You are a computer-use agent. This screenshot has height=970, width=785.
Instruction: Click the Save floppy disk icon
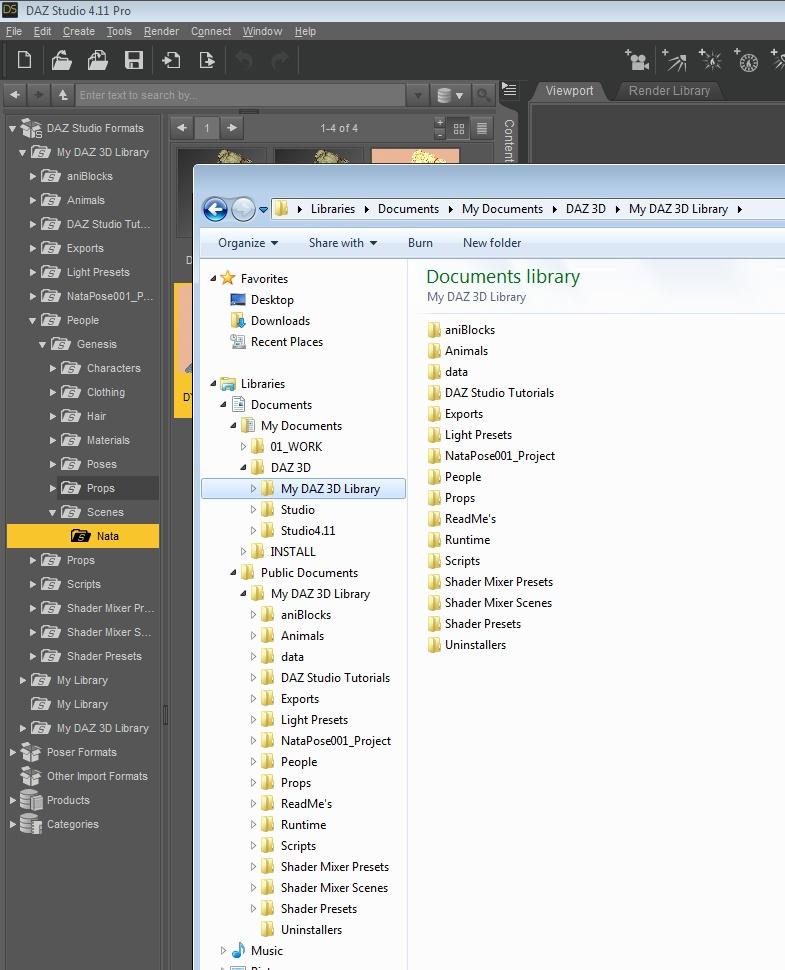(x=134, y=60)
